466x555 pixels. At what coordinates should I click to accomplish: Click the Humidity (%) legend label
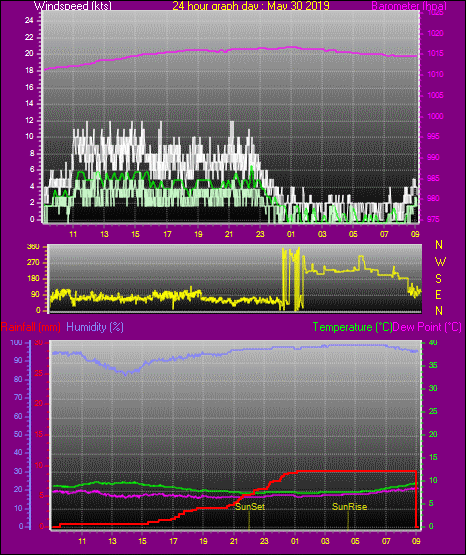[x=95, y=327]
